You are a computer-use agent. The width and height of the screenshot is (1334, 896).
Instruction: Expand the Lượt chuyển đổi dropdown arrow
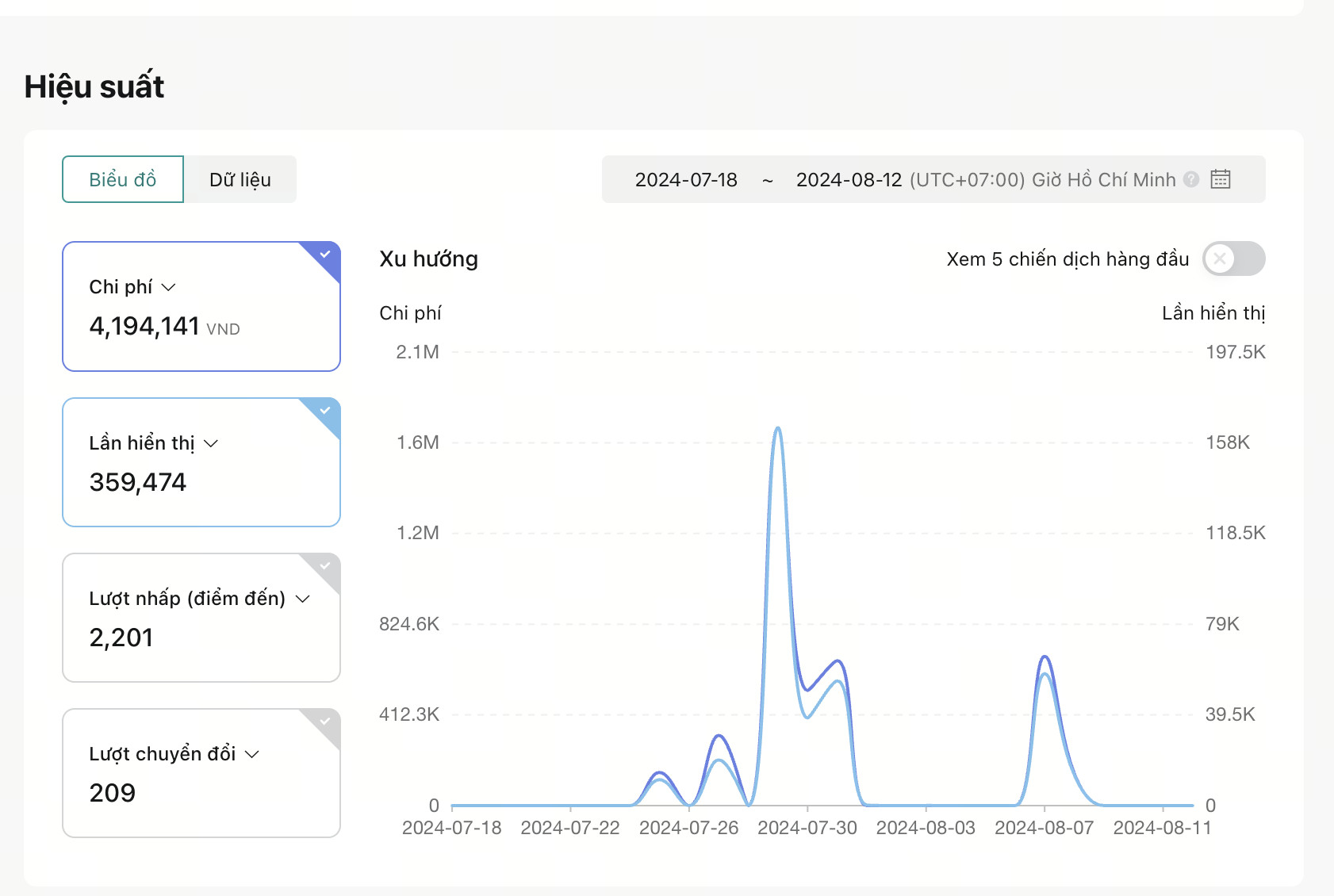(252, 754)
